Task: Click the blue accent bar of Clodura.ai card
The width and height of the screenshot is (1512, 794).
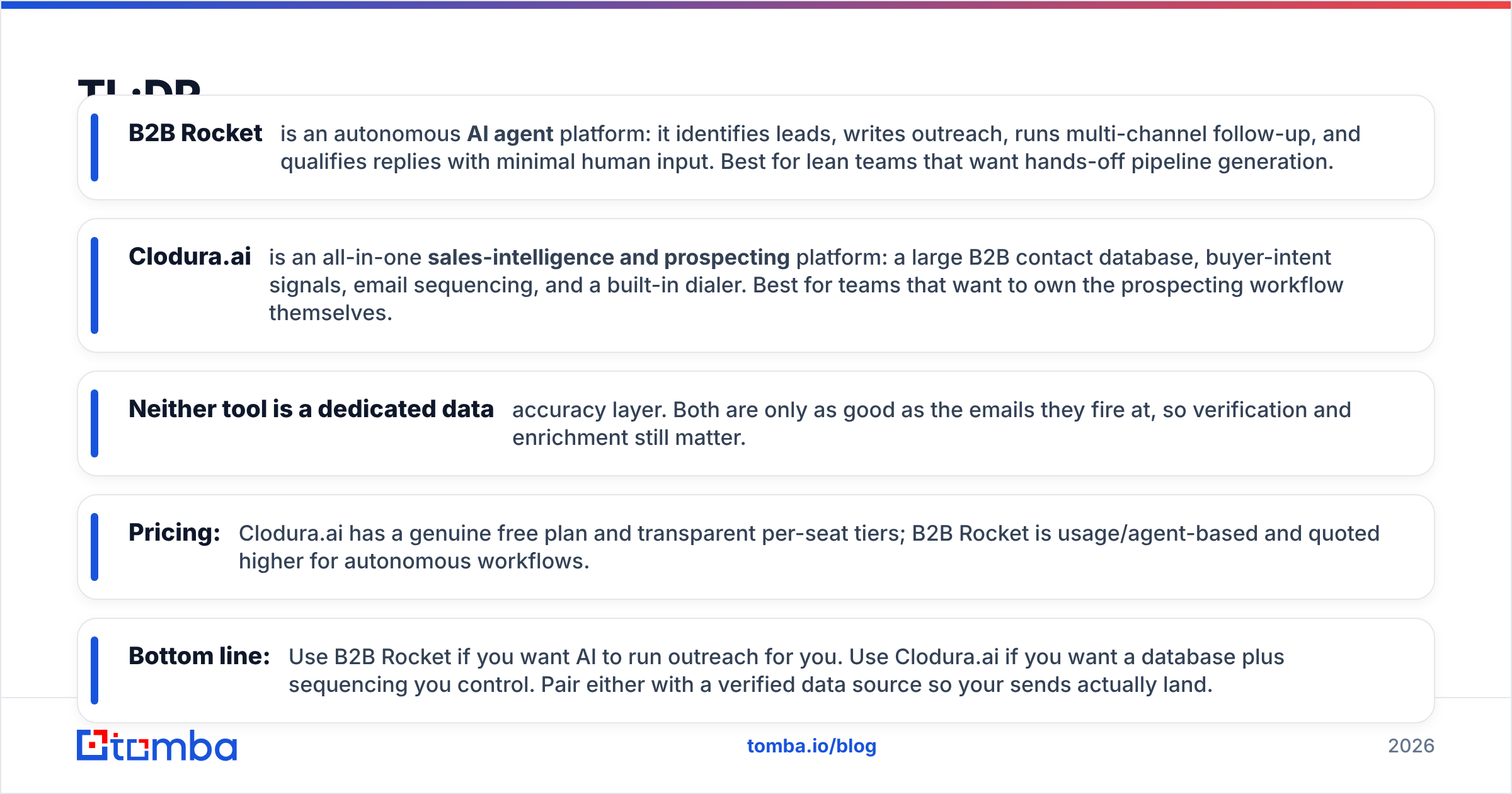Action: coord(94,285)
